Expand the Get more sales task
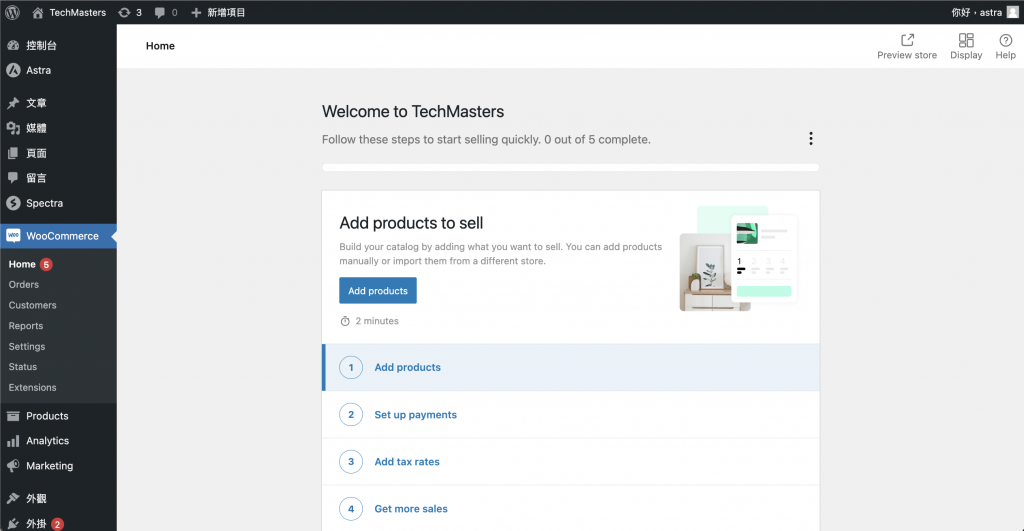Screen dimensions: 1024x531 click(571, 508)
